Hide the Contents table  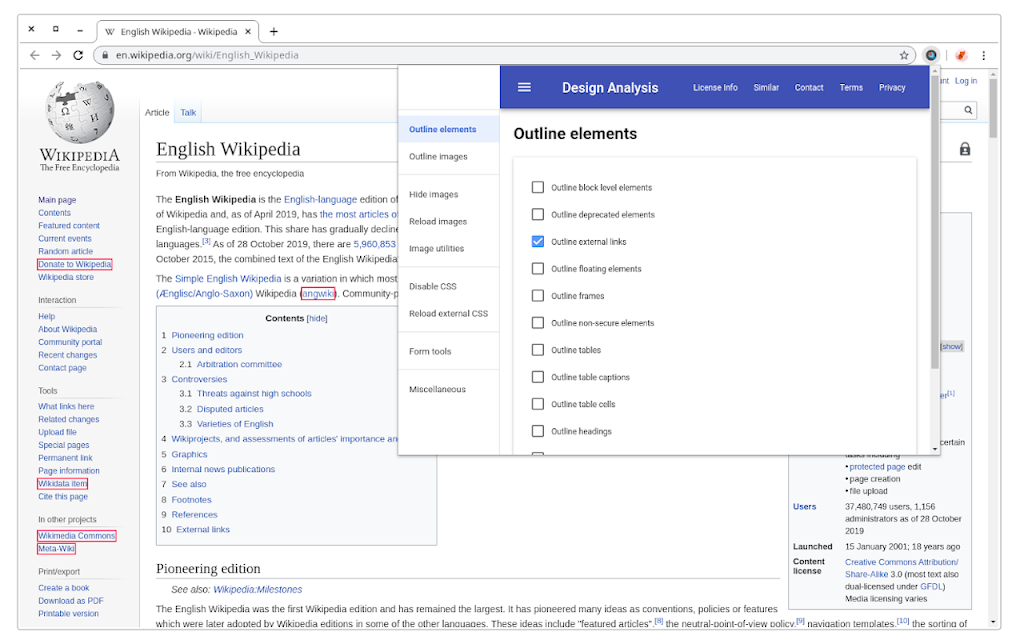[317, 319]
